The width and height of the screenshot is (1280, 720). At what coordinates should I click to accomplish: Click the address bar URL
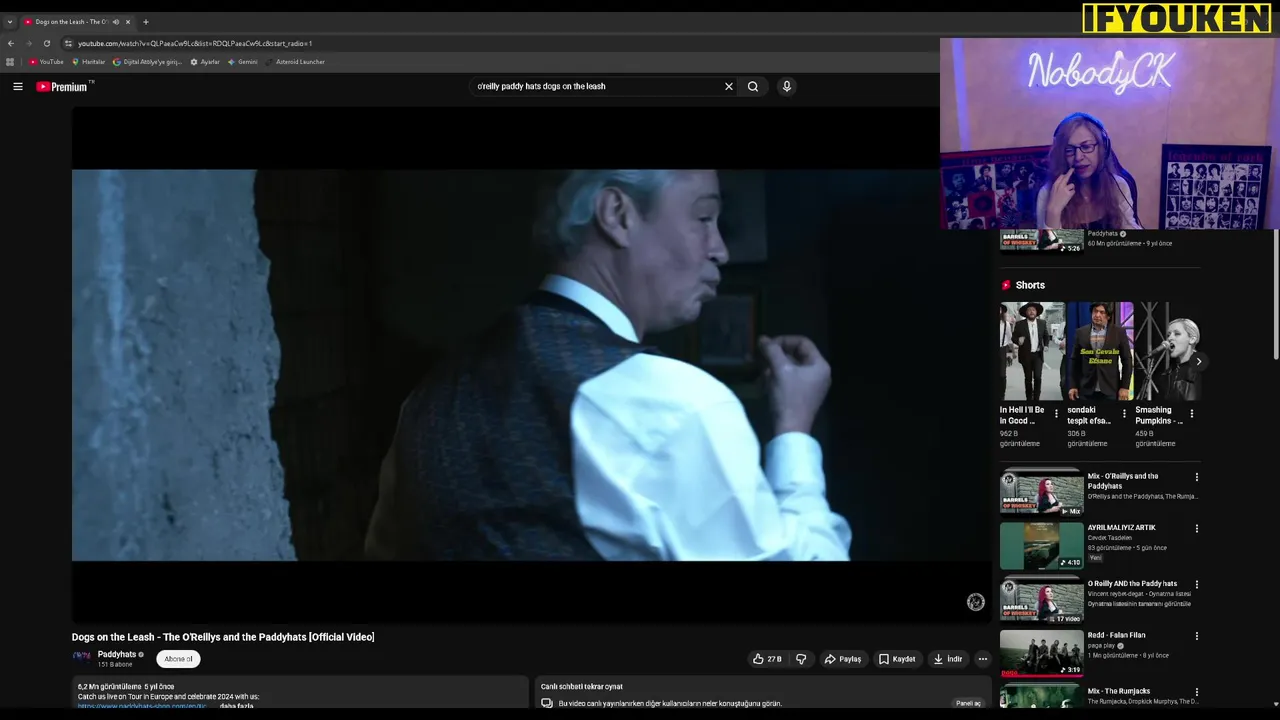click(195, 43)
